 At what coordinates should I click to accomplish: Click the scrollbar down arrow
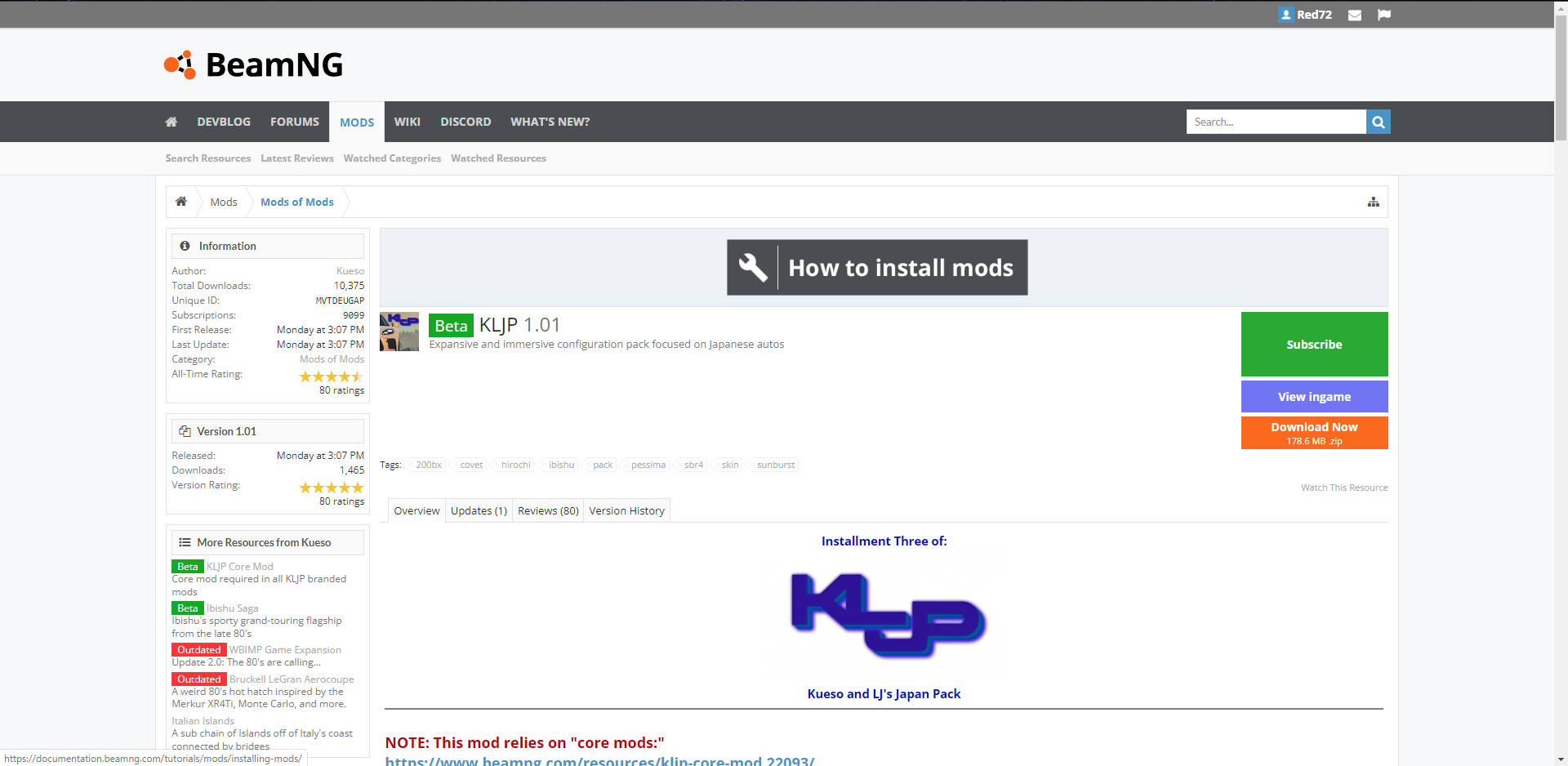click(x=1561, y=759)
